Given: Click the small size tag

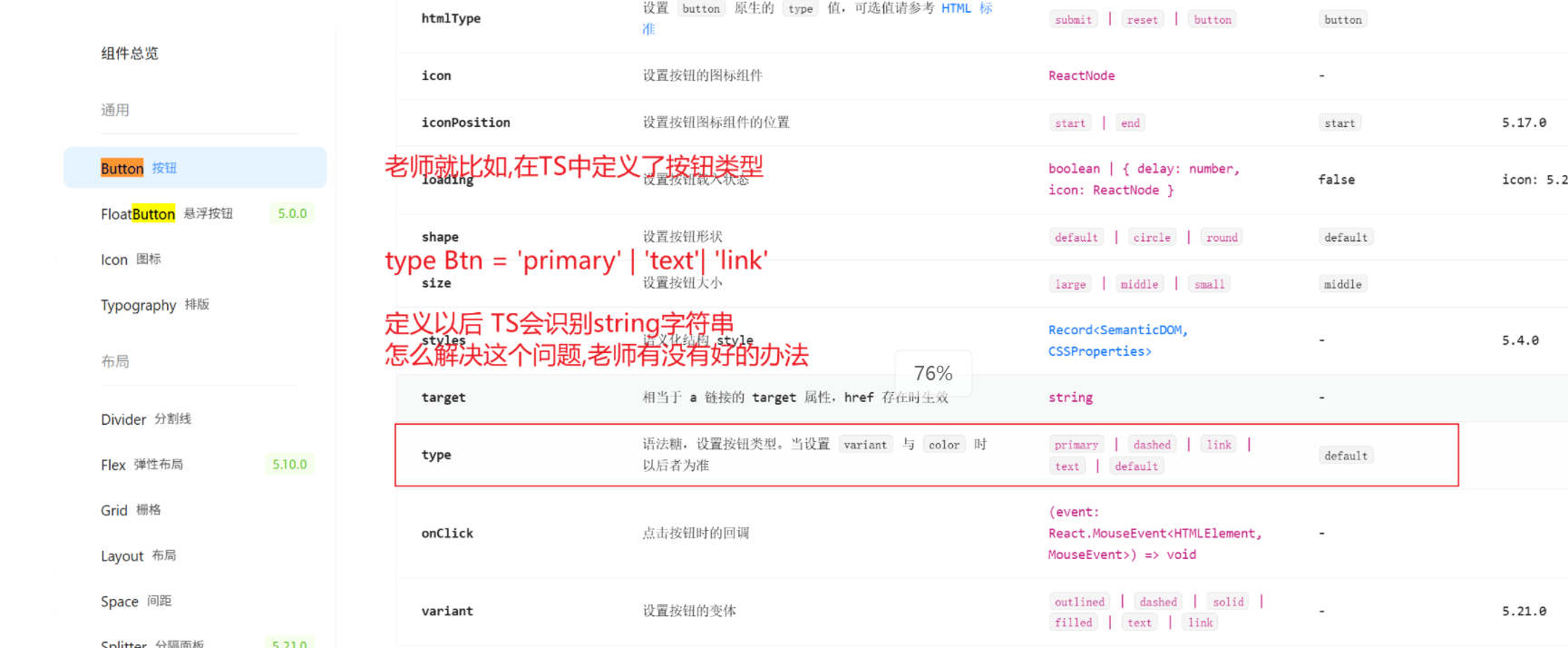Looking at the screenshot, I should (1209, 285).
